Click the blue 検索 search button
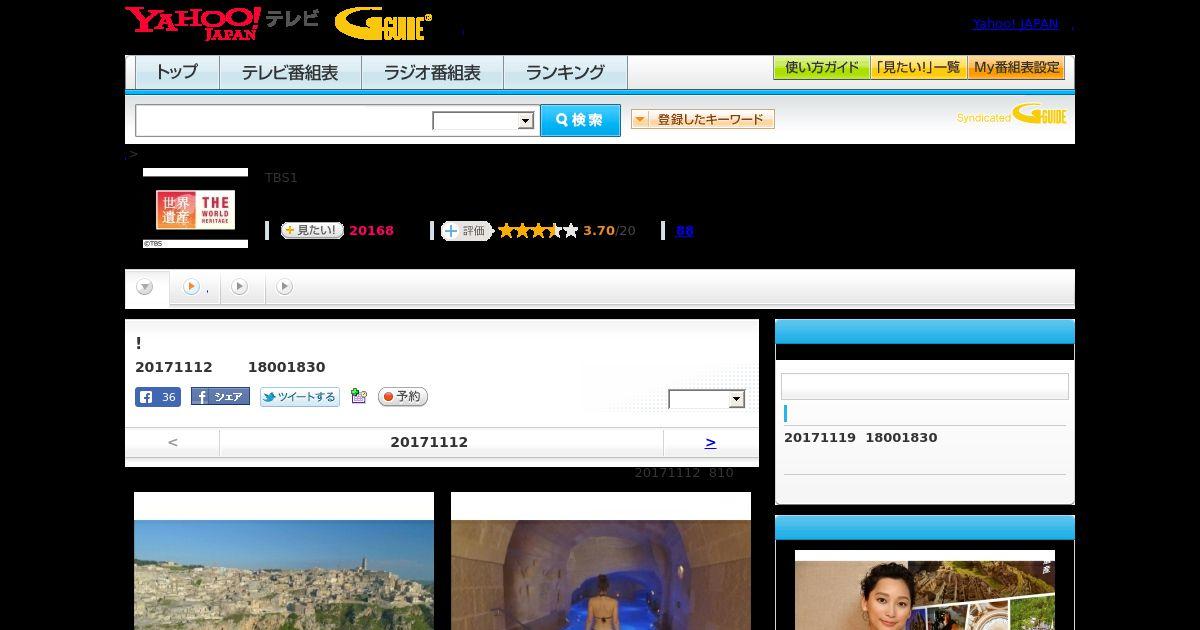 (x=580, y=120)
